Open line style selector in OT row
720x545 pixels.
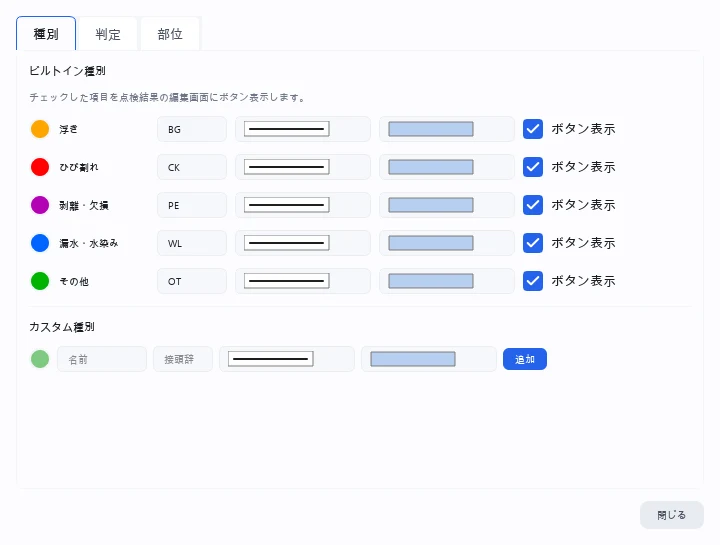click(x=303, y=281)
